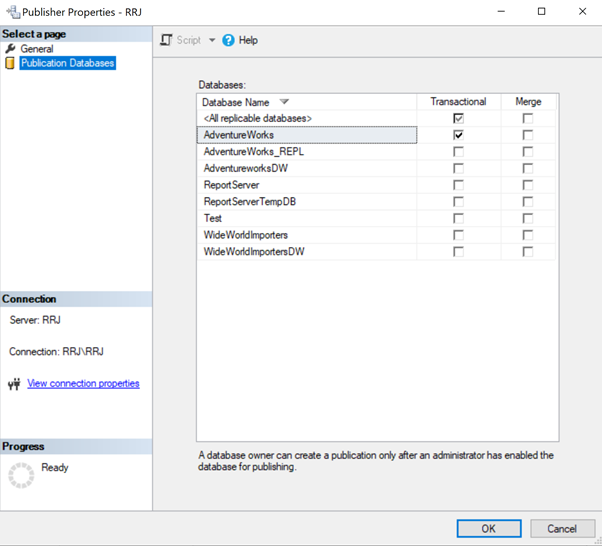Enable Transactional for WideWorldImporters
Image resolution: width=602 pixels, height=546 pixels.
458,235
